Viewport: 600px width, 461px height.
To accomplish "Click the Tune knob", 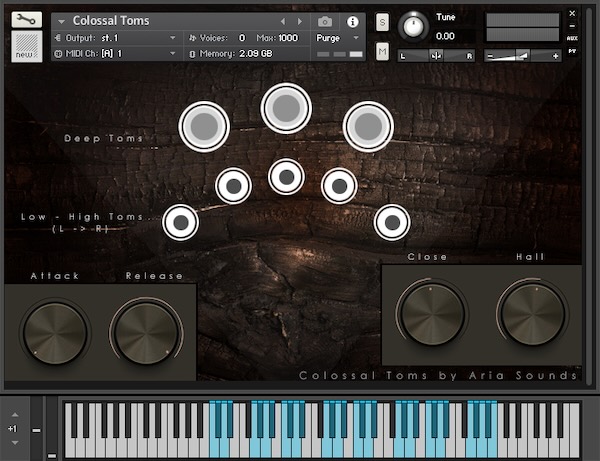I will coord(413,26).
